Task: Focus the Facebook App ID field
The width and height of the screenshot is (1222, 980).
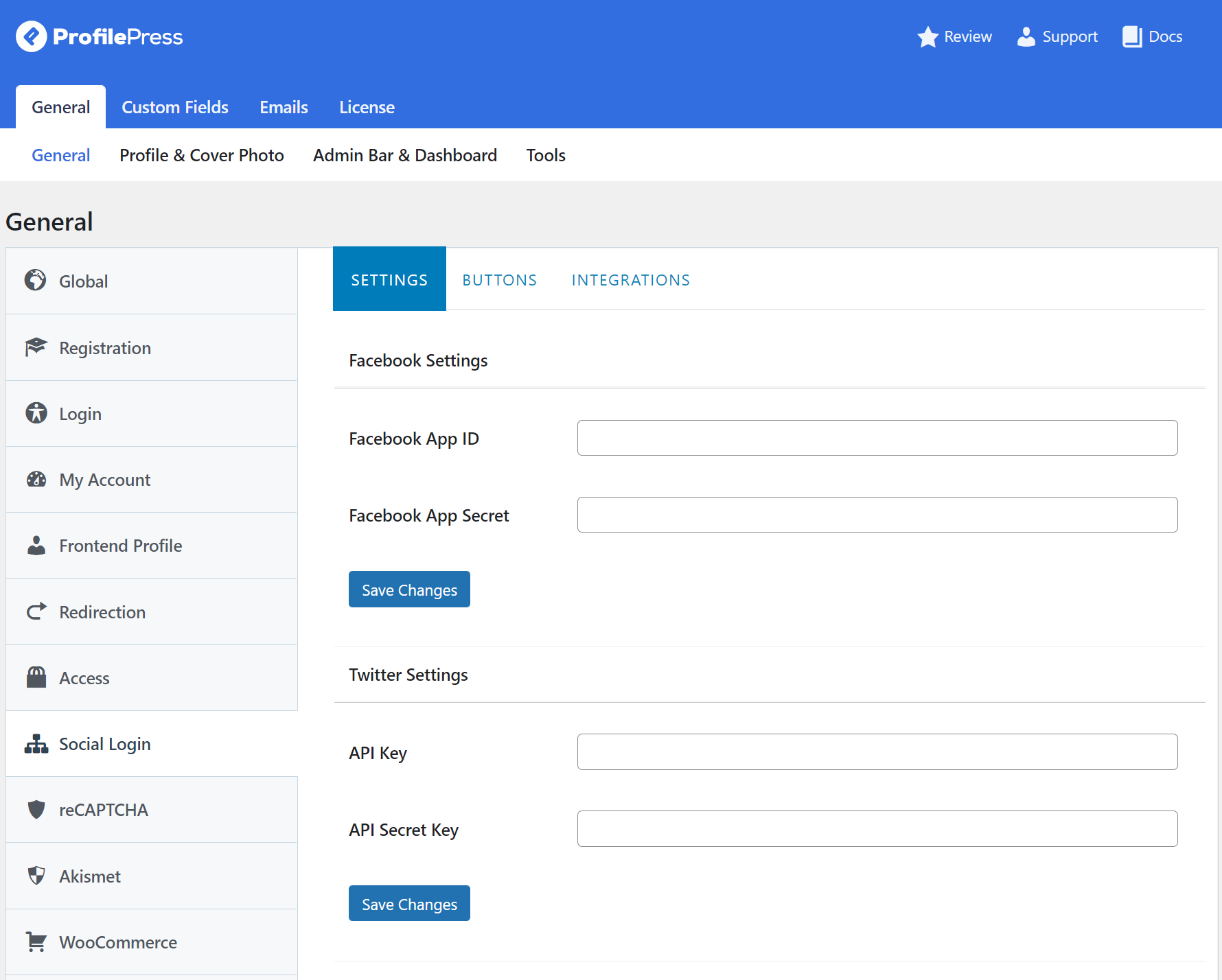Action: point(877,438)
